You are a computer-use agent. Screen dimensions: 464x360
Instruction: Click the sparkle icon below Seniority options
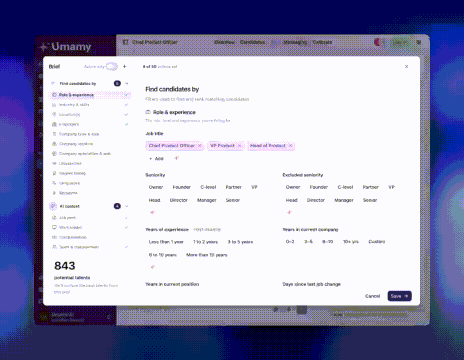152,212
